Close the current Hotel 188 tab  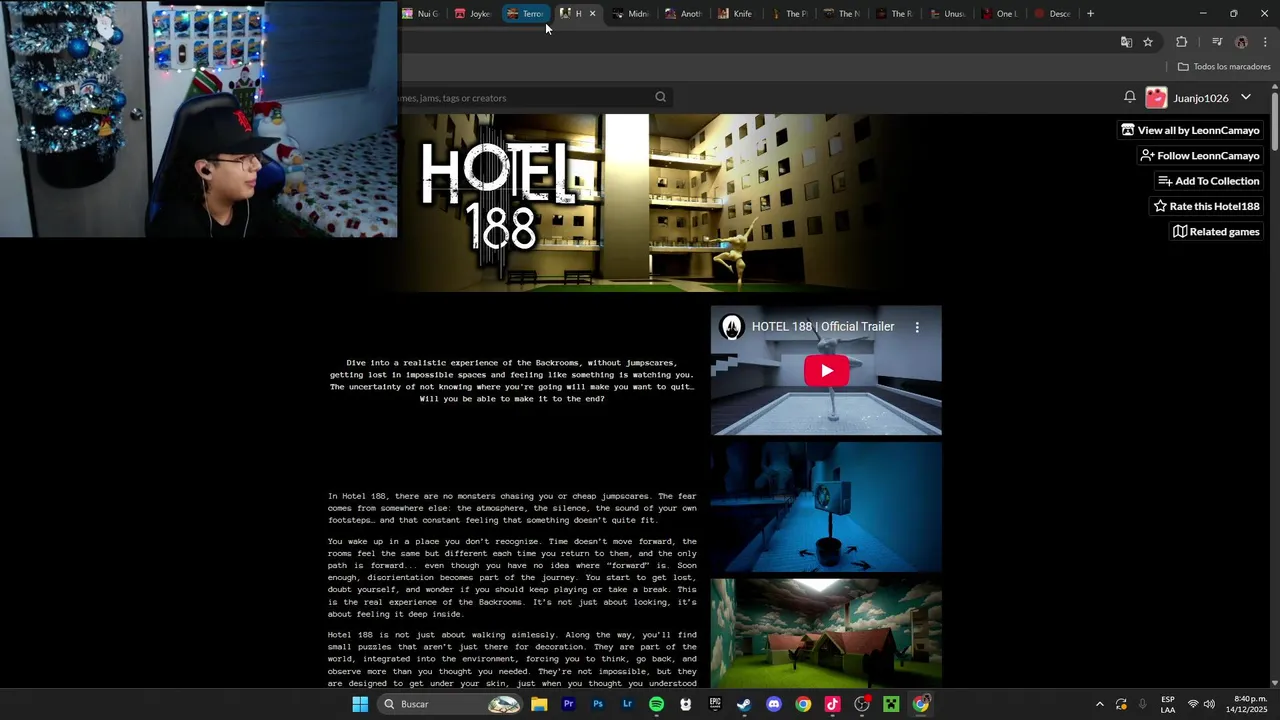click(592, 14)
